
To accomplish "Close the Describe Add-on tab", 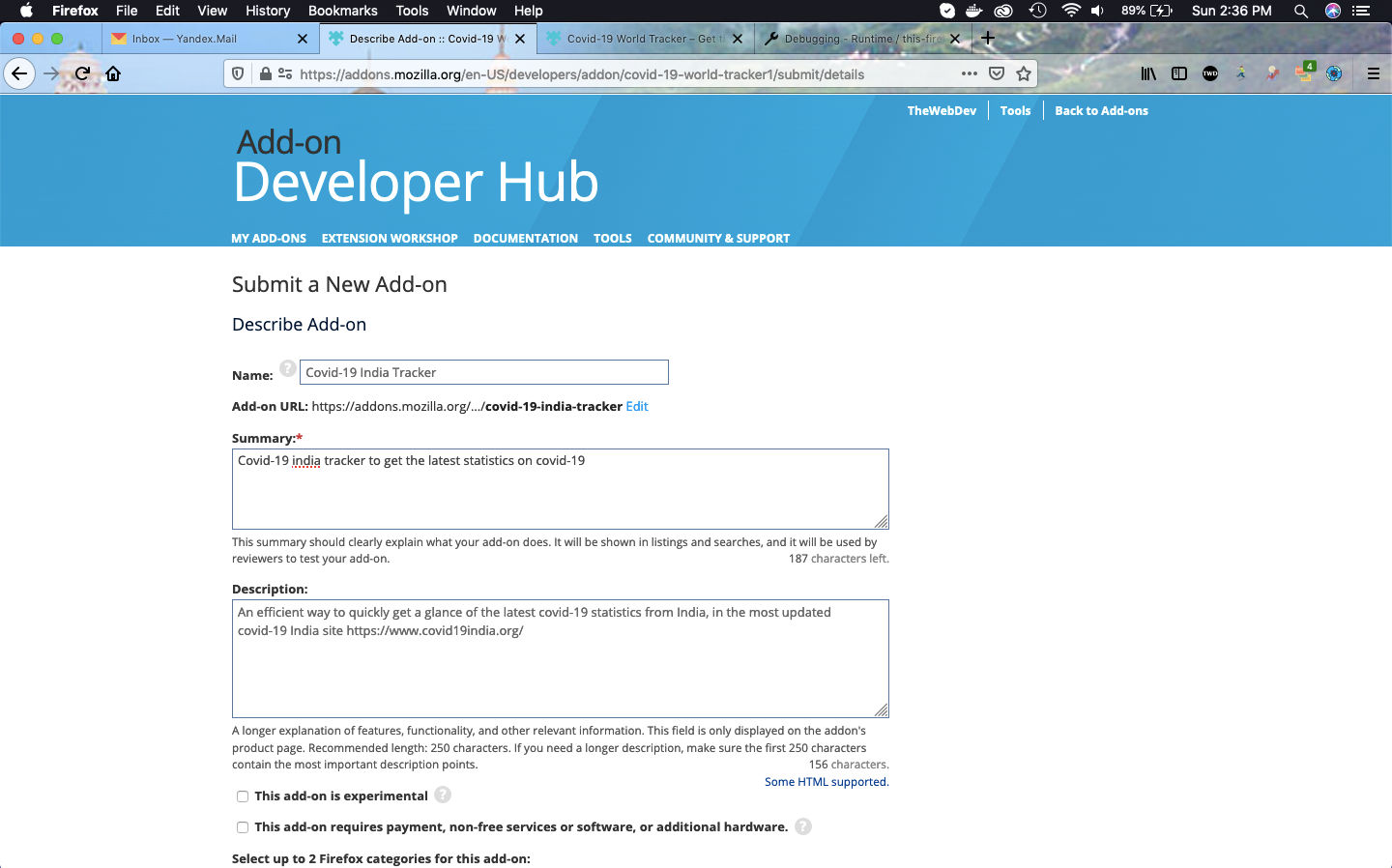I will pyautogui.click(x=520, y=39).
